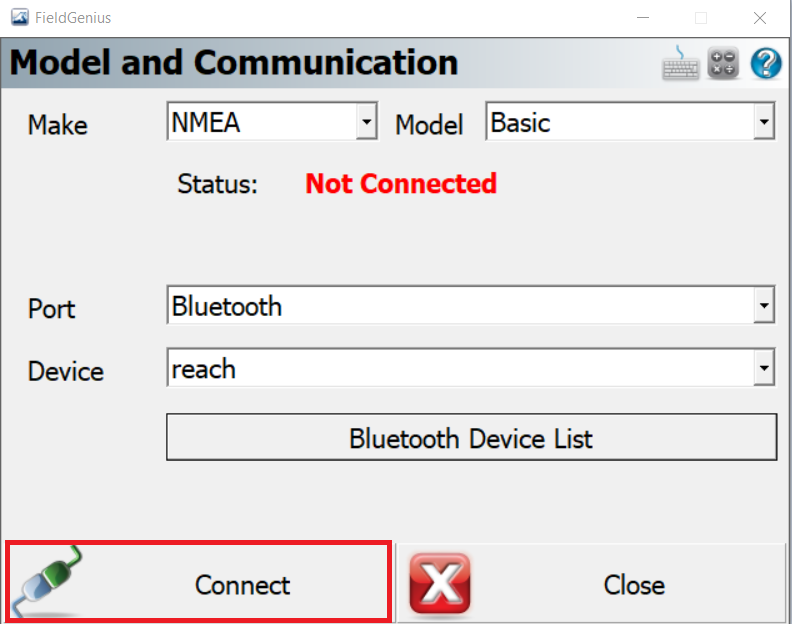Open the on-screen keyboard icon
792x624 pixels.
pos(680,64)
